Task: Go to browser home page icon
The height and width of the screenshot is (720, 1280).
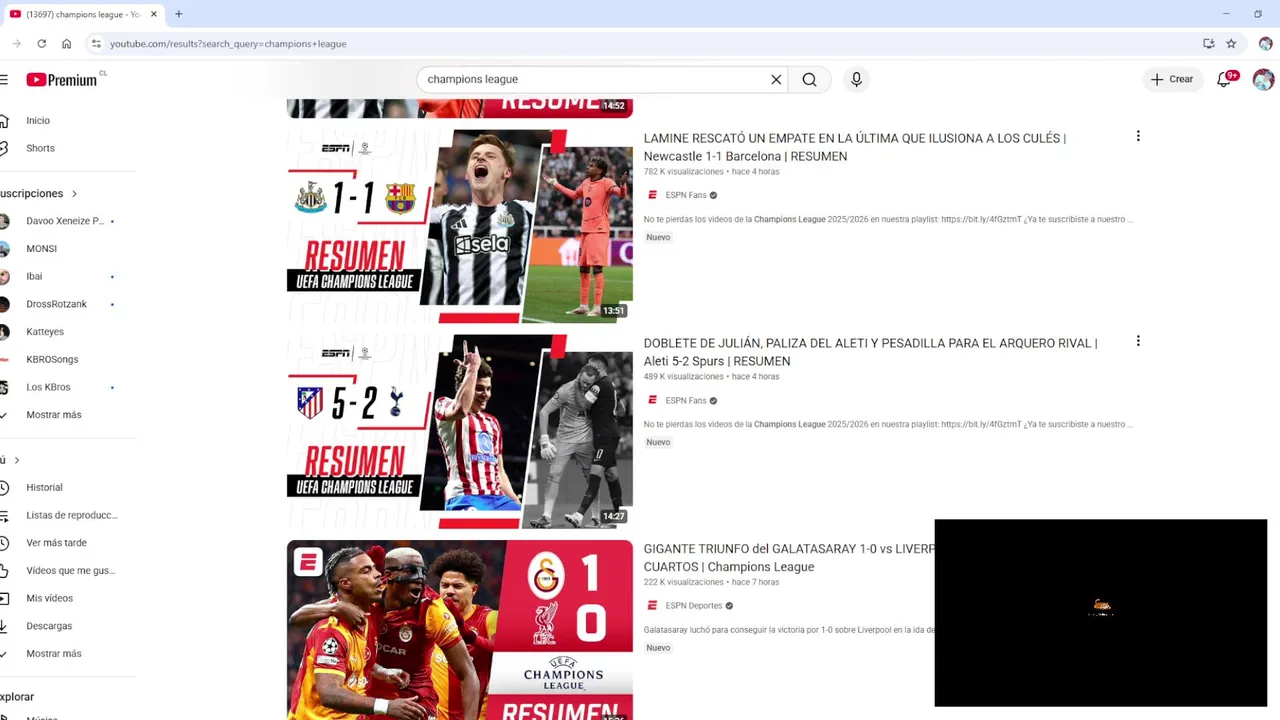Action: (66, 44)
